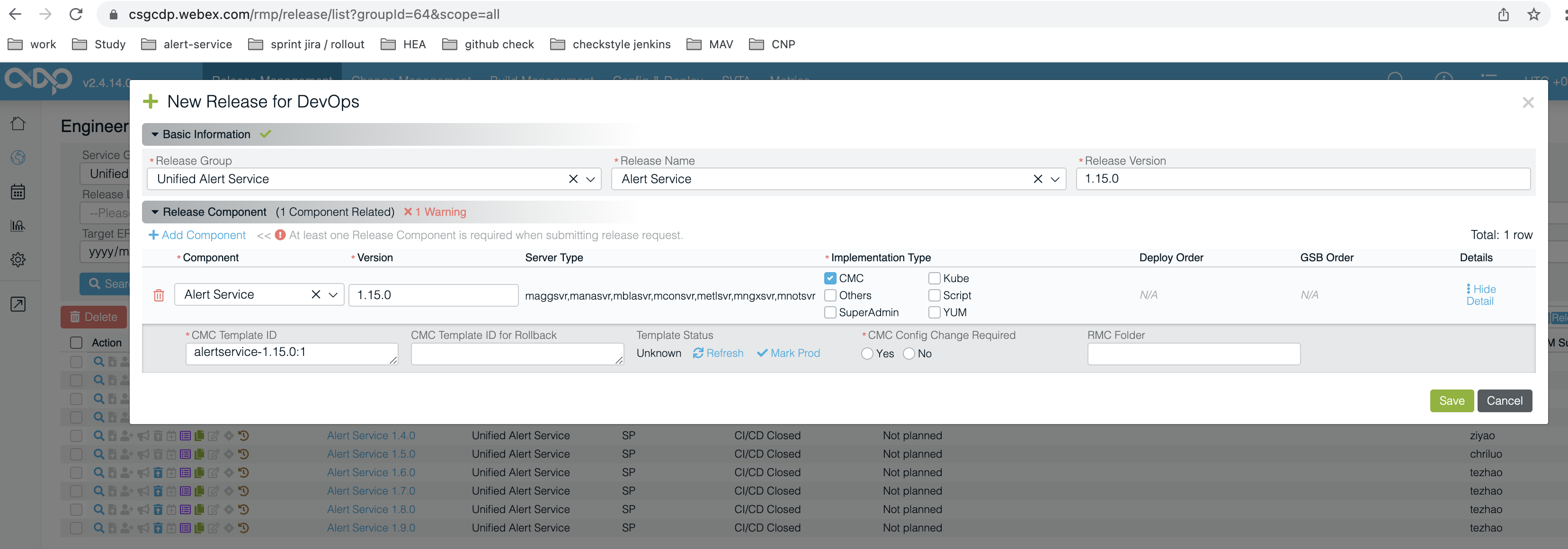Click purple list icon for Alert Service 1.5.0
Viewport: 1568px width, 549px height.
[x=185, y=454]
